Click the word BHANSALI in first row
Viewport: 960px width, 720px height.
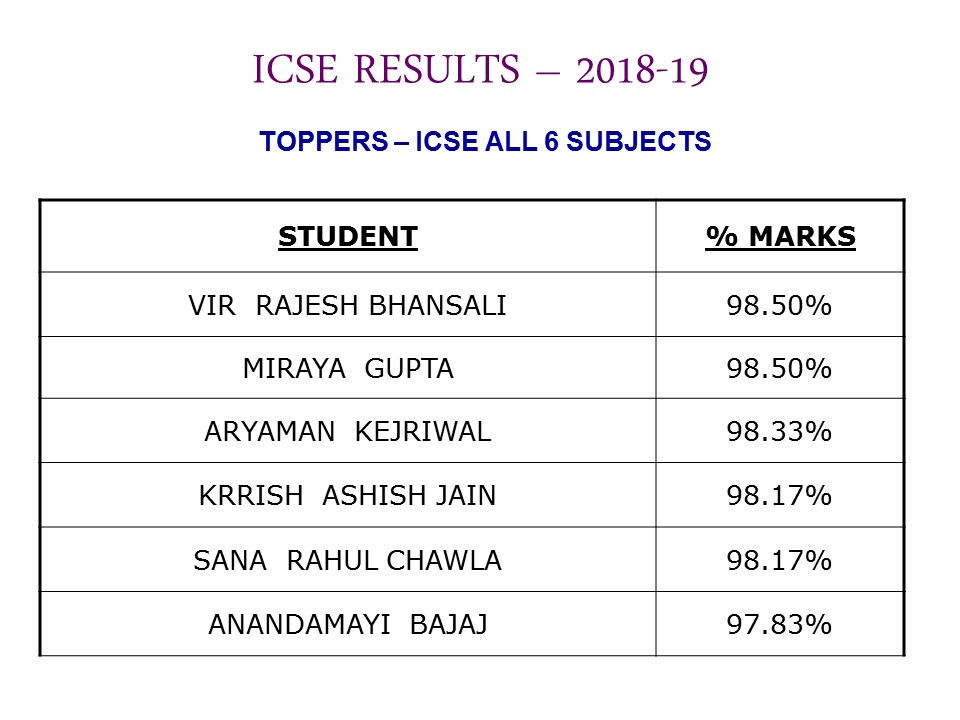click(x=437, y=306)
